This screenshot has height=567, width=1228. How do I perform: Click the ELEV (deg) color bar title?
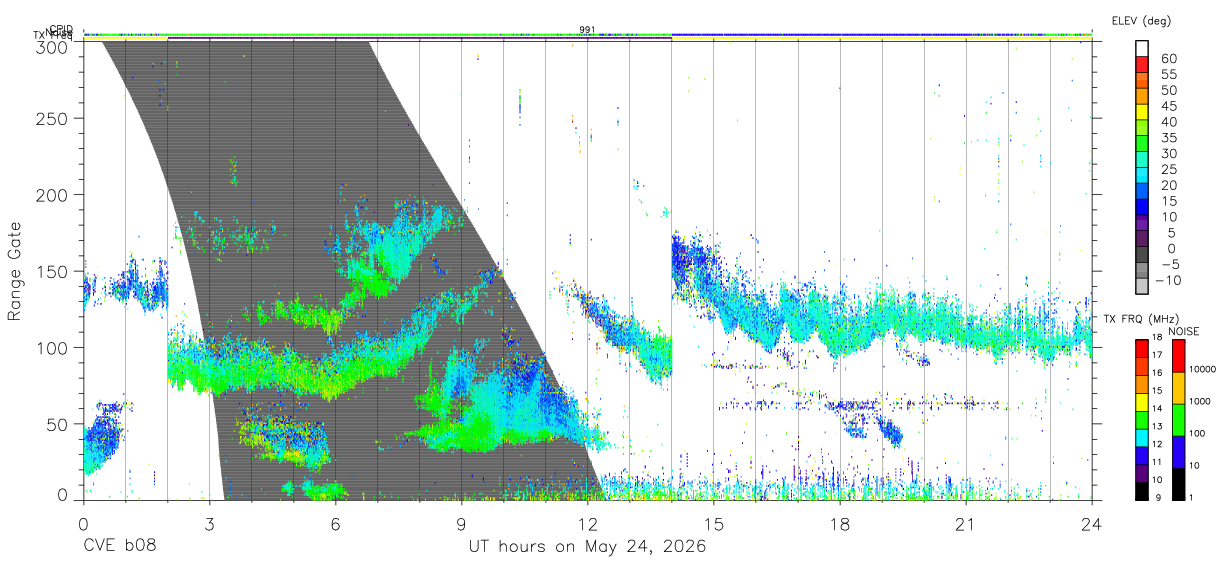[1141, 20]
